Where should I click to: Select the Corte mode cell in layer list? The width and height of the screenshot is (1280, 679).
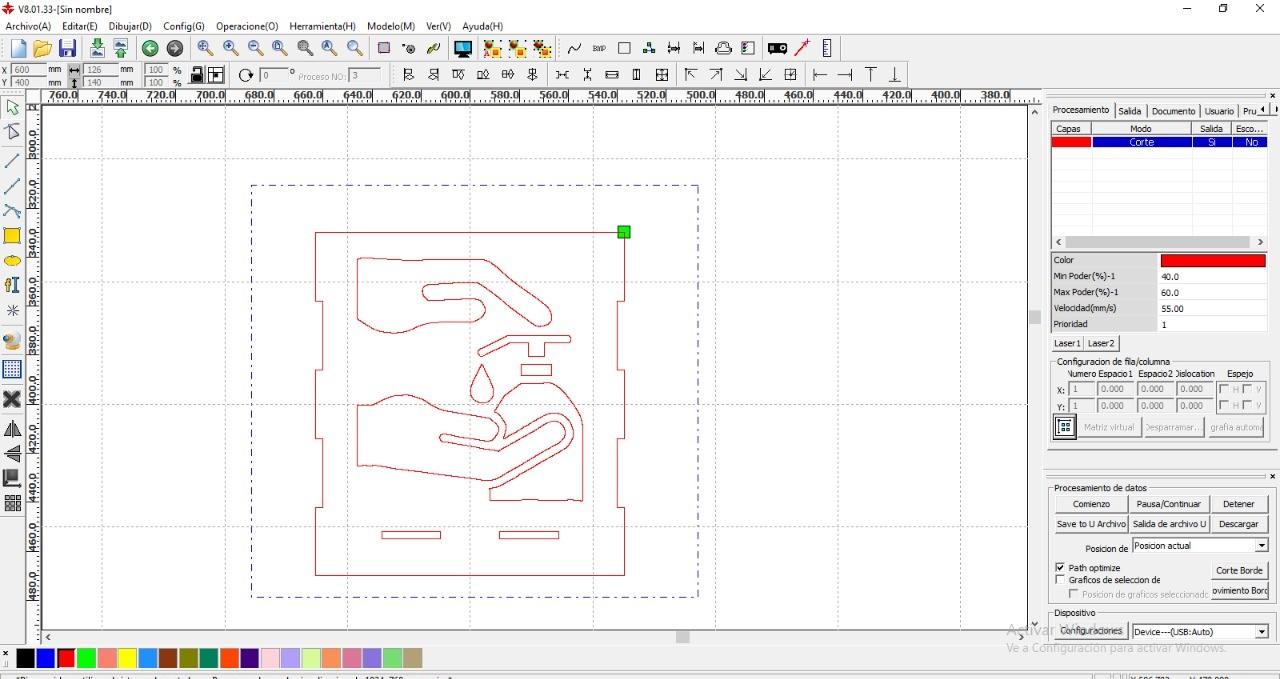[1141, 142]
